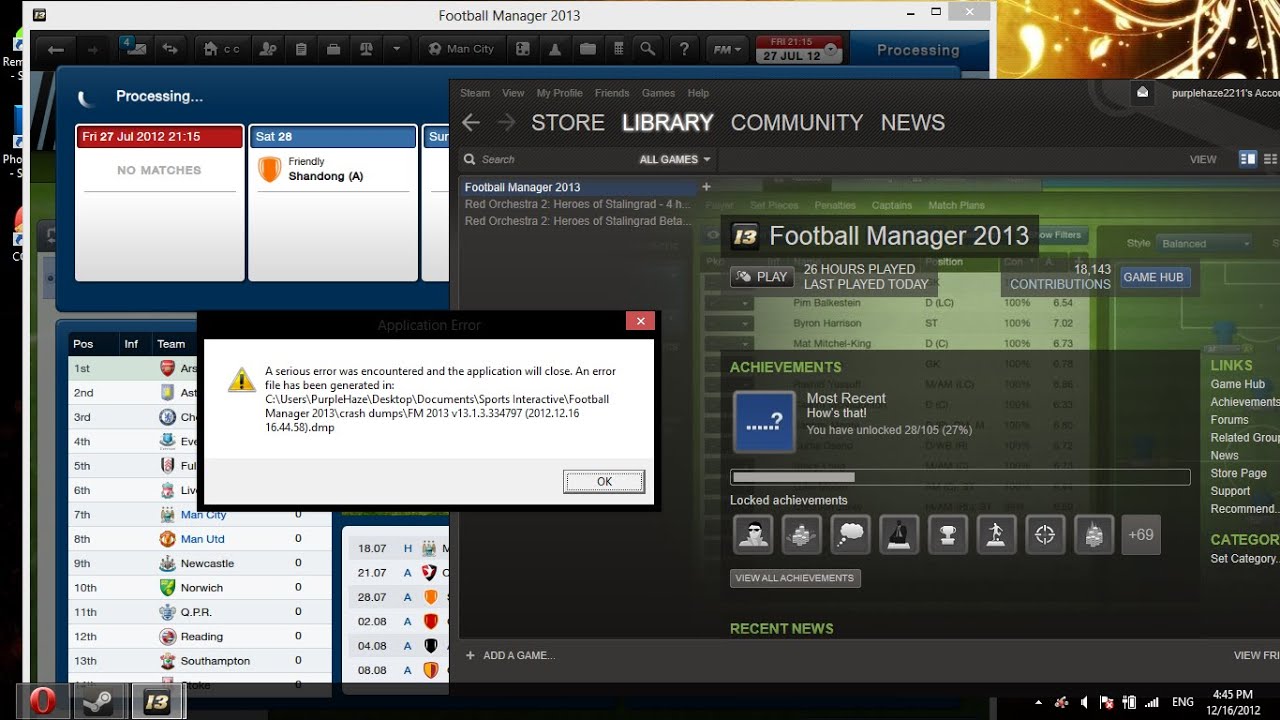Click FM briefcase icon in toolbar

click(x=333, y=49)
